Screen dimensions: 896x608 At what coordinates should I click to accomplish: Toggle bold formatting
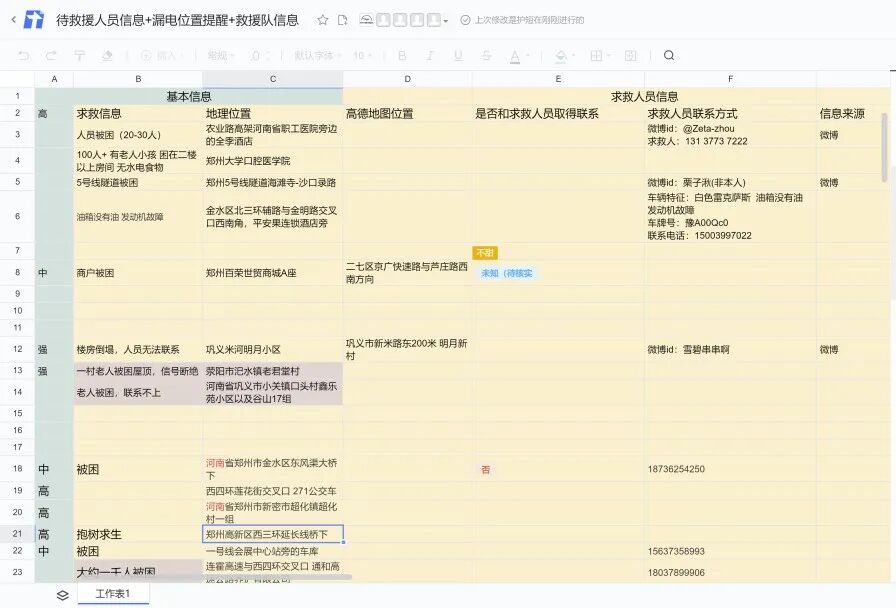coord(402,55)
